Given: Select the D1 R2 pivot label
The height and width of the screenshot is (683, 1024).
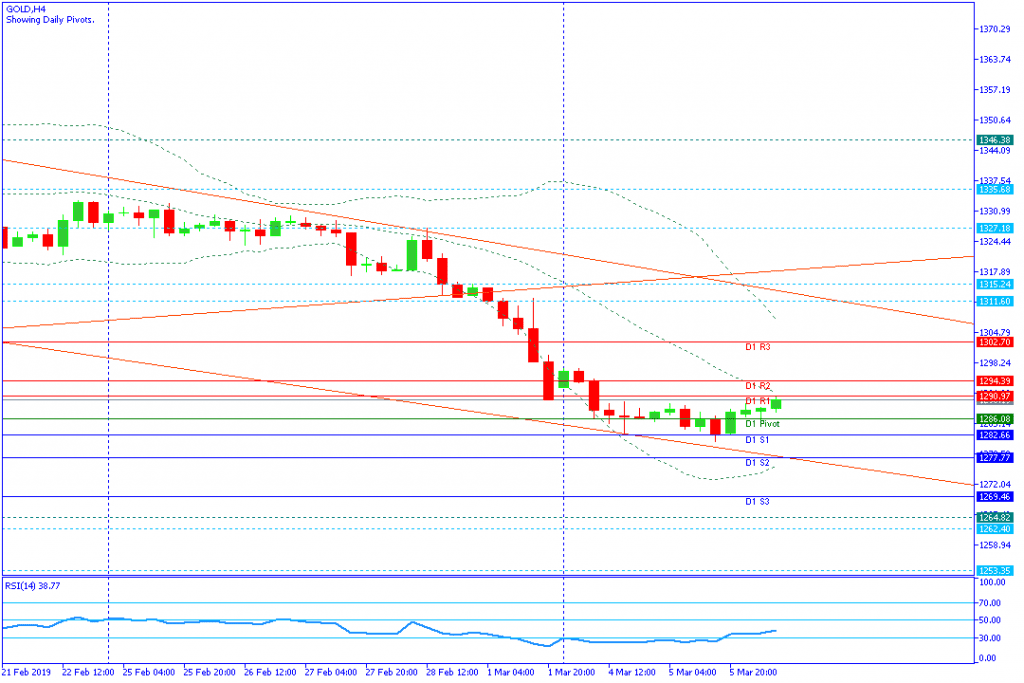Looking at the screenshot, I should pos(757,386).
